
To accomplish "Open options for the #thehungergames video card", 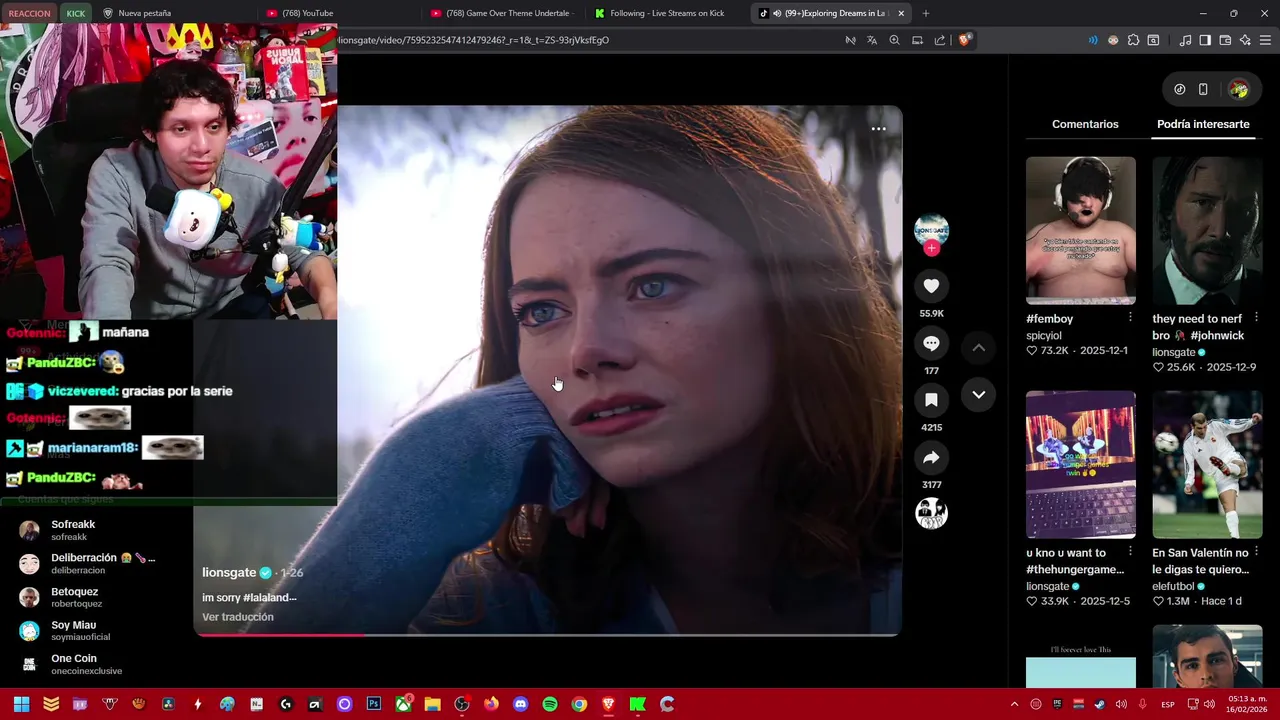I will pyautogui.click(x=1130, y=552).
